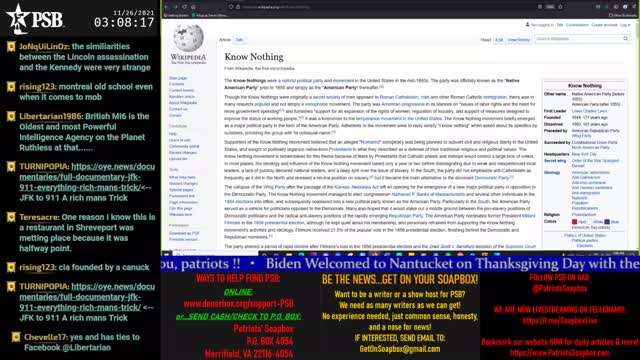The width and height of the screenshot is (640, 360).
Task: Open Contact us in sidebar
Action: (x=178, y=109)
